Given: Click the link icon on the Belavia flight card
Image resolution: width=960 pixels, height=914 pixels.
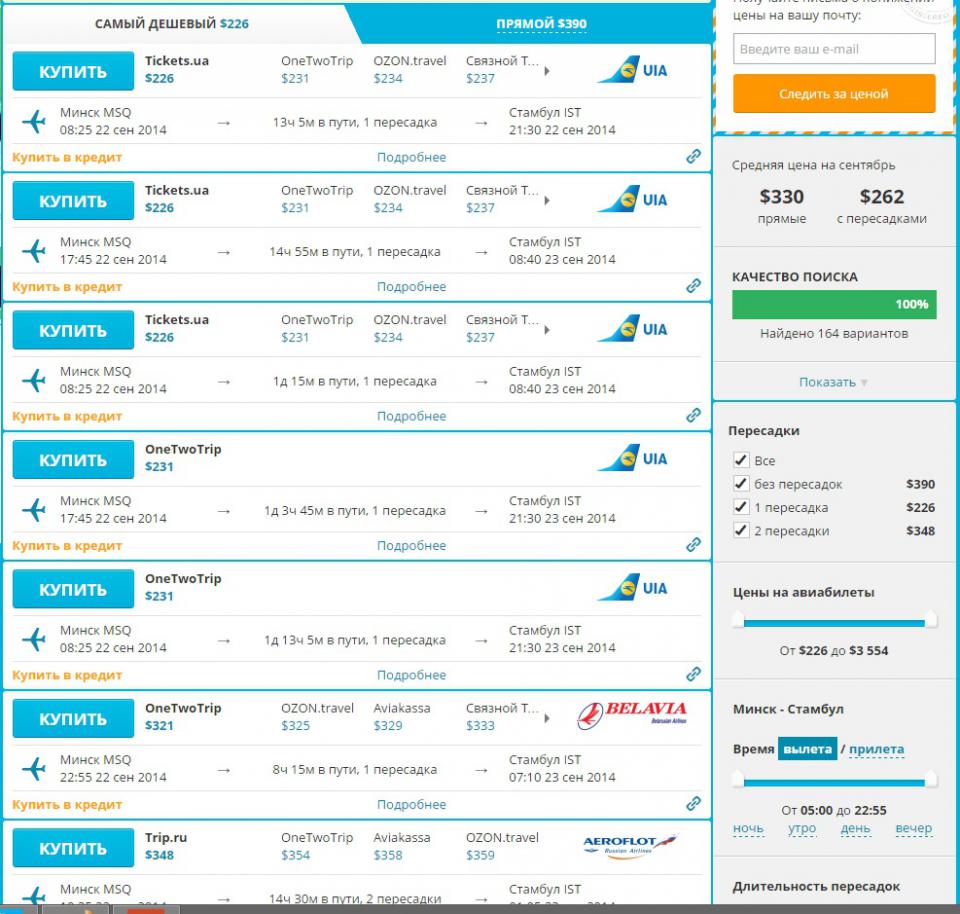Looking at the screenshot, I should point(693,803).
